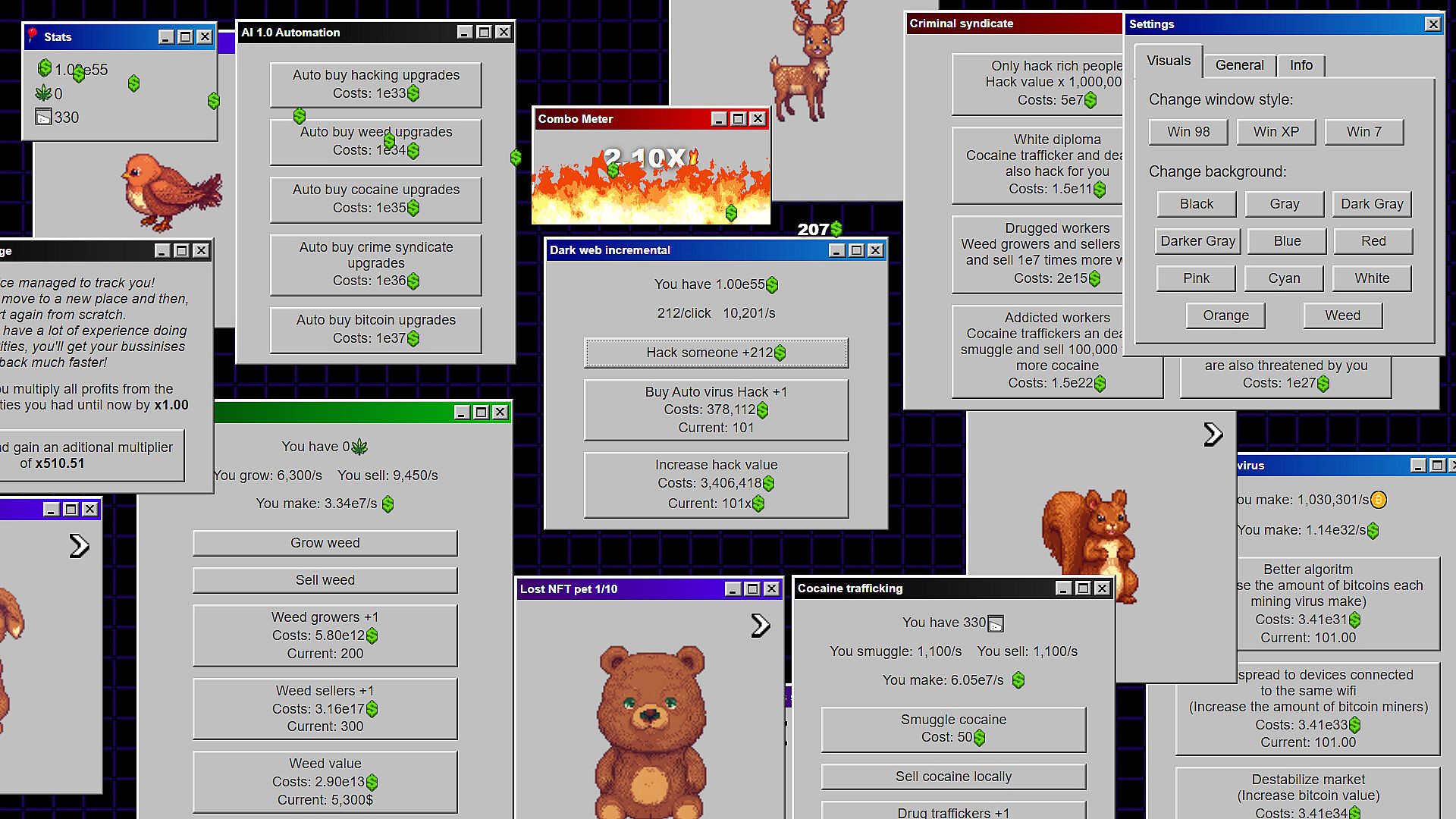Click the pixel bear NFT pet
The width and height of the screenshot is (1456, 819).
pyautogui.click(x=651, y=728)
